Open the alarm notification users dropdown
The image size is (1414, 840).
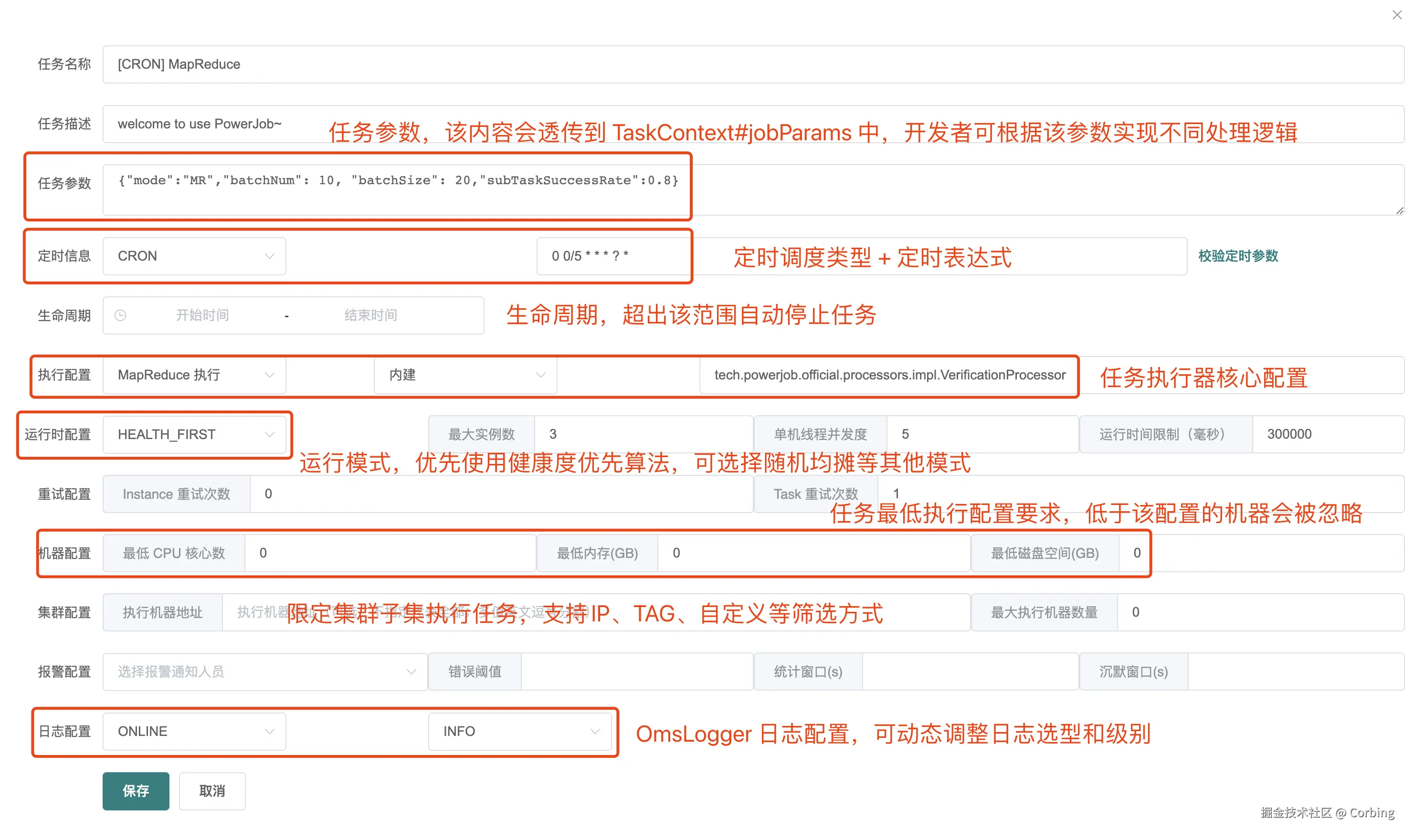264,672
